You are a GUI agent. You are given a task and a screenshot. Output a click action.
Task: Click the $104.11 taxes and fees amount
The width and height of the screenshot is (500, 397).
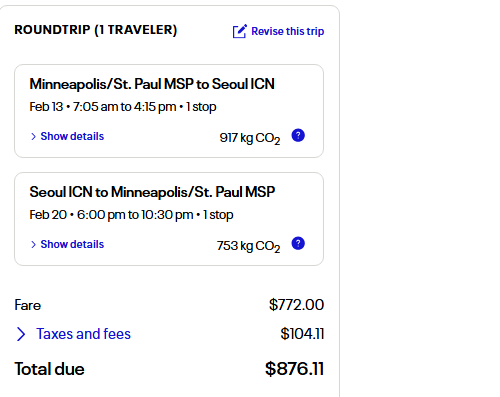(x=302, y=334)
